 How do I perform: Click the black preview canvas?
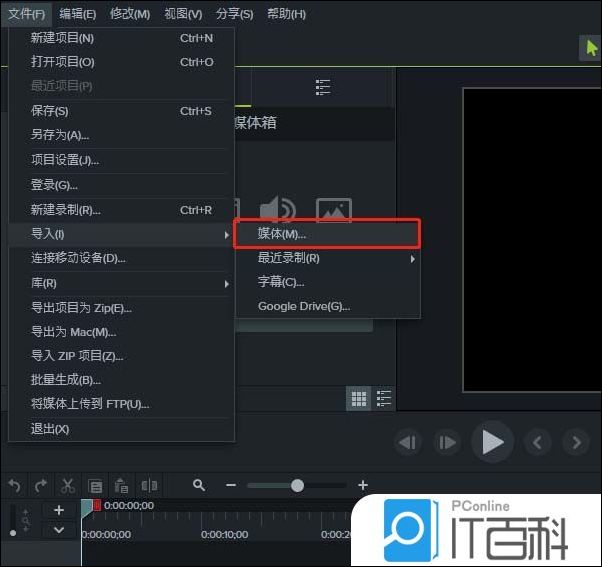point(532,240)
